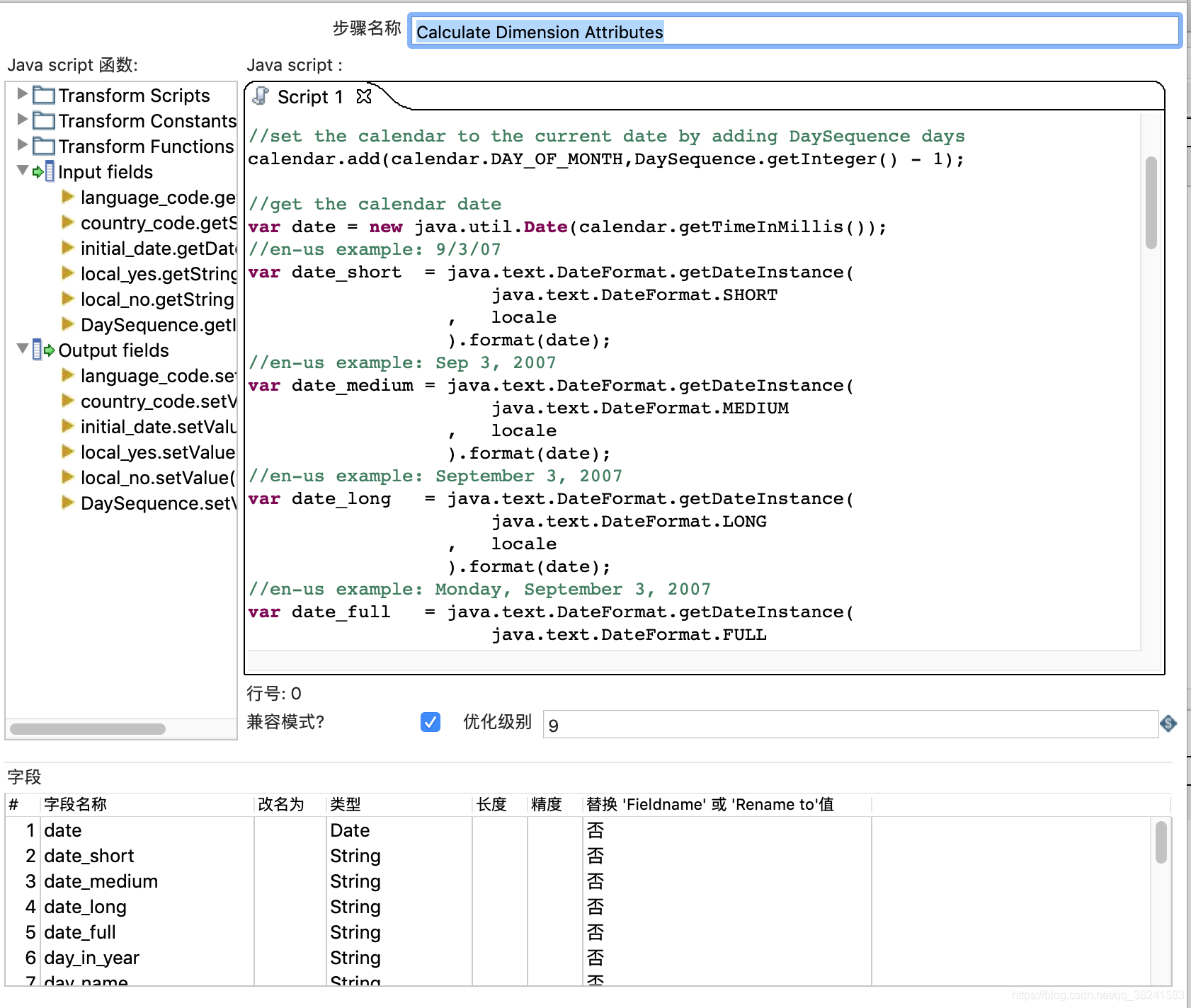Click the Date type cell in row 1
The height and width of the screenshot is (1008, 1191).
click(399, 830)
